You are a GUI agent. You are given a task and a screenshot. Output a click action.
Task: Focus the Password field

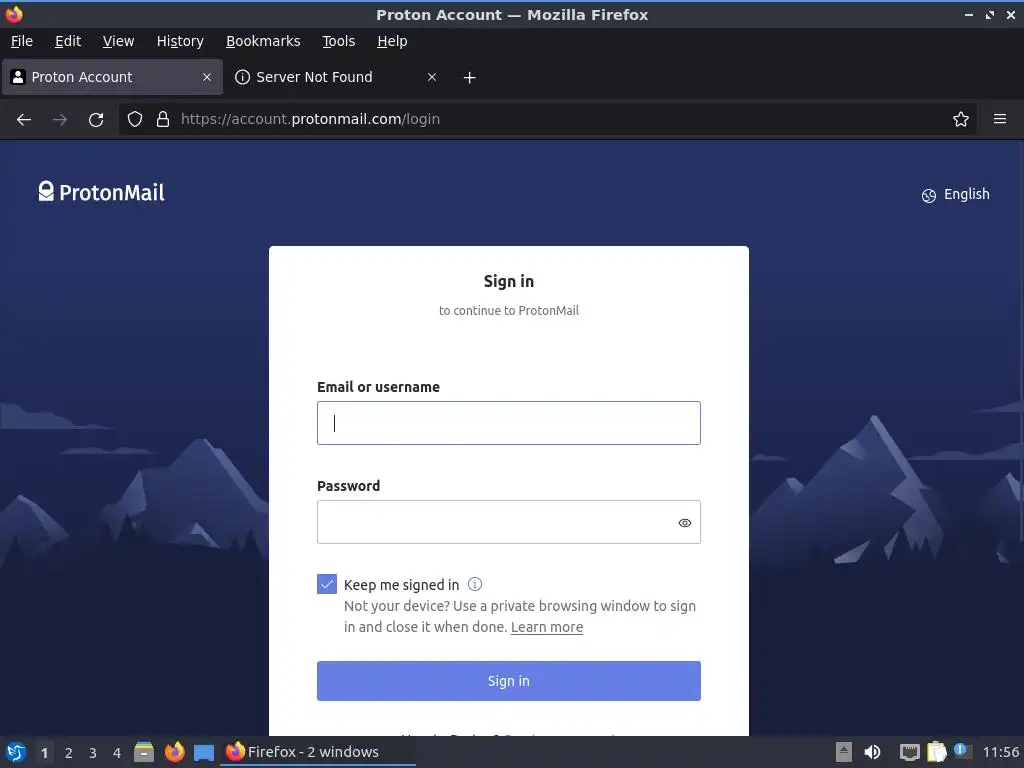pos(509,522)
